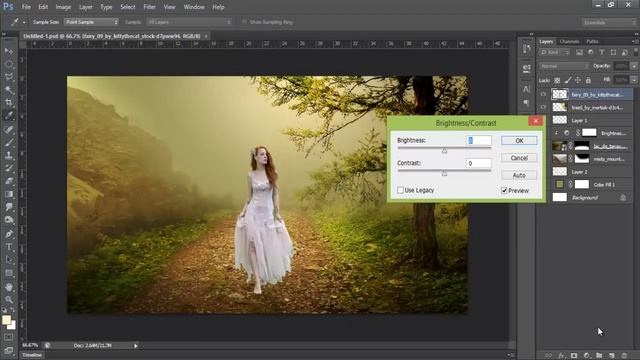Viewport: 640px width, 360px height.
Task: Toggle lock image pixels brush icon
Action: click(x=568, y=80)
